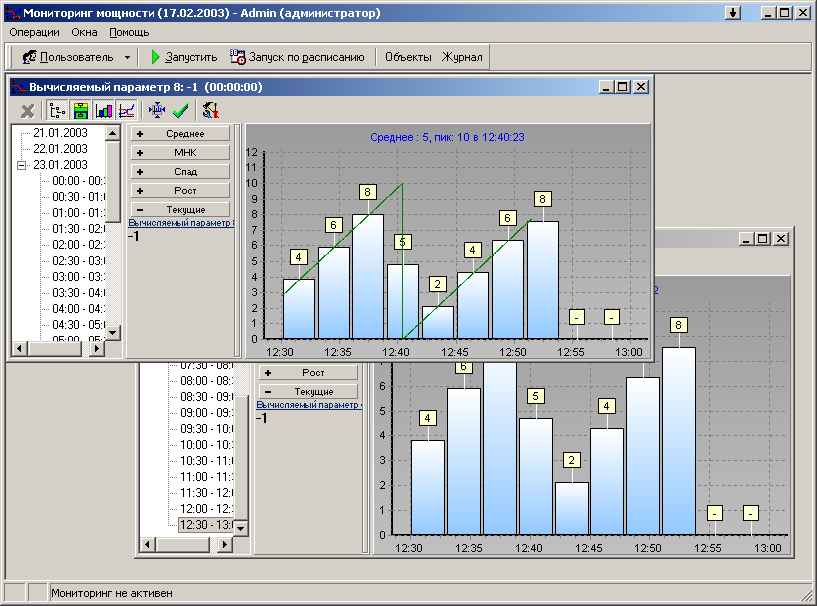Toggle the green and yellow blocks panel icon
The image size is (817, 606).
81,110
